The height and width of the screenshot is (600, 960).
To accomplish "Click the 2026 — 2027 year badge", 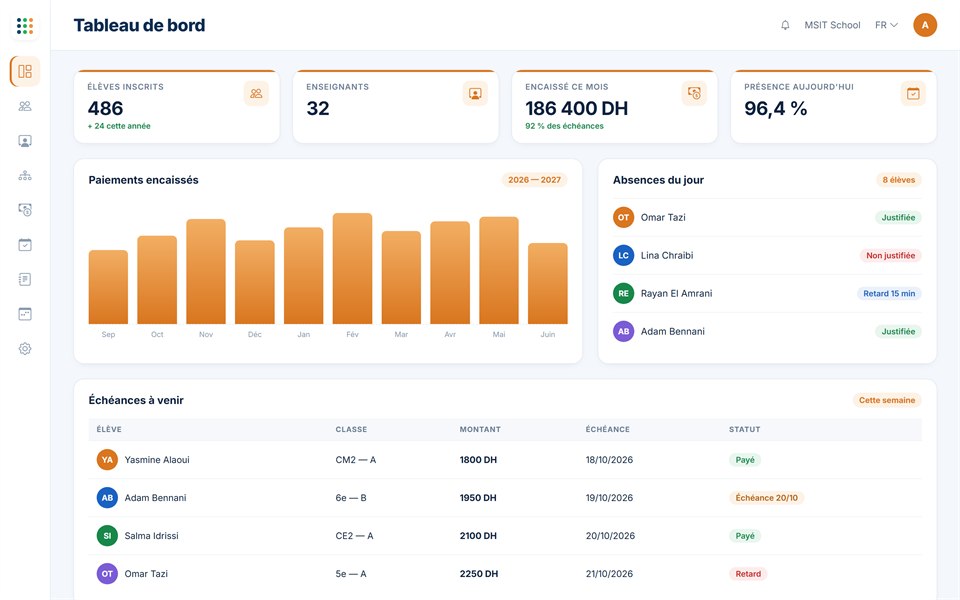I will pos(534,180).
